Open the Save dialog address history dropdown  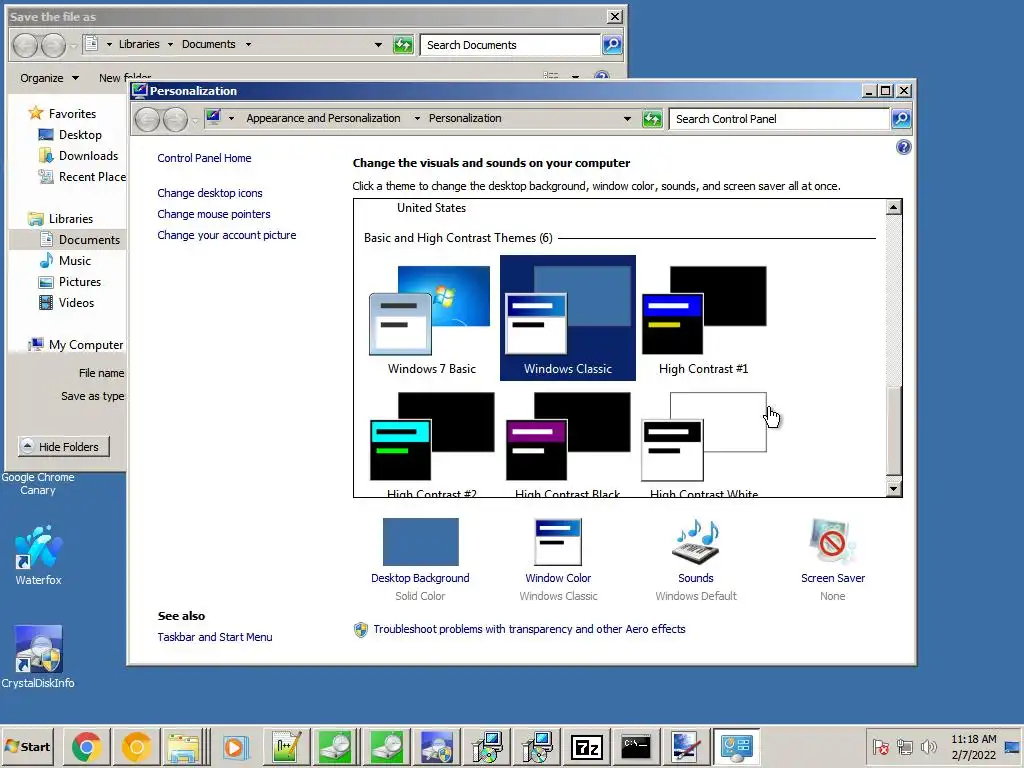coord(378,44)
